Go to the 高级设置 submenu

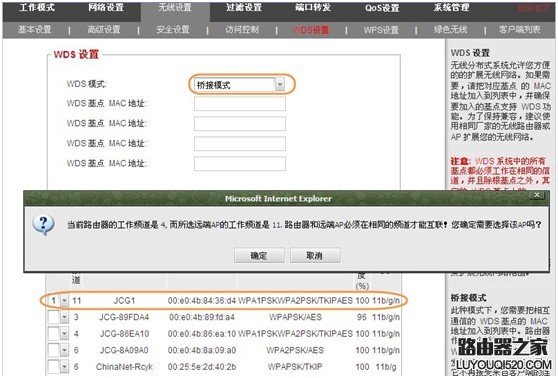[x=104, y=30]
